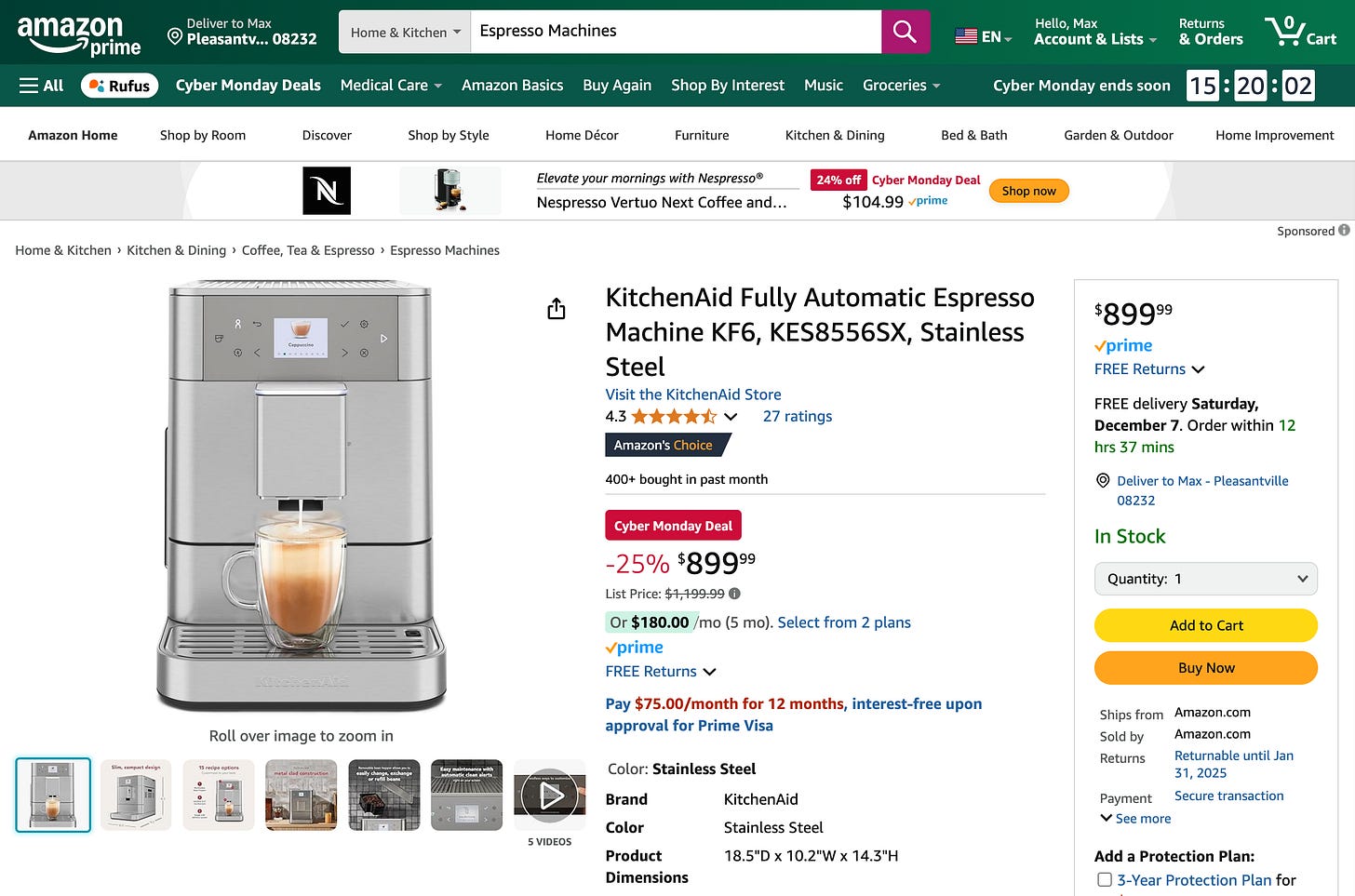
Task: Click the share icon near product title
Action: tap(556, 308)
